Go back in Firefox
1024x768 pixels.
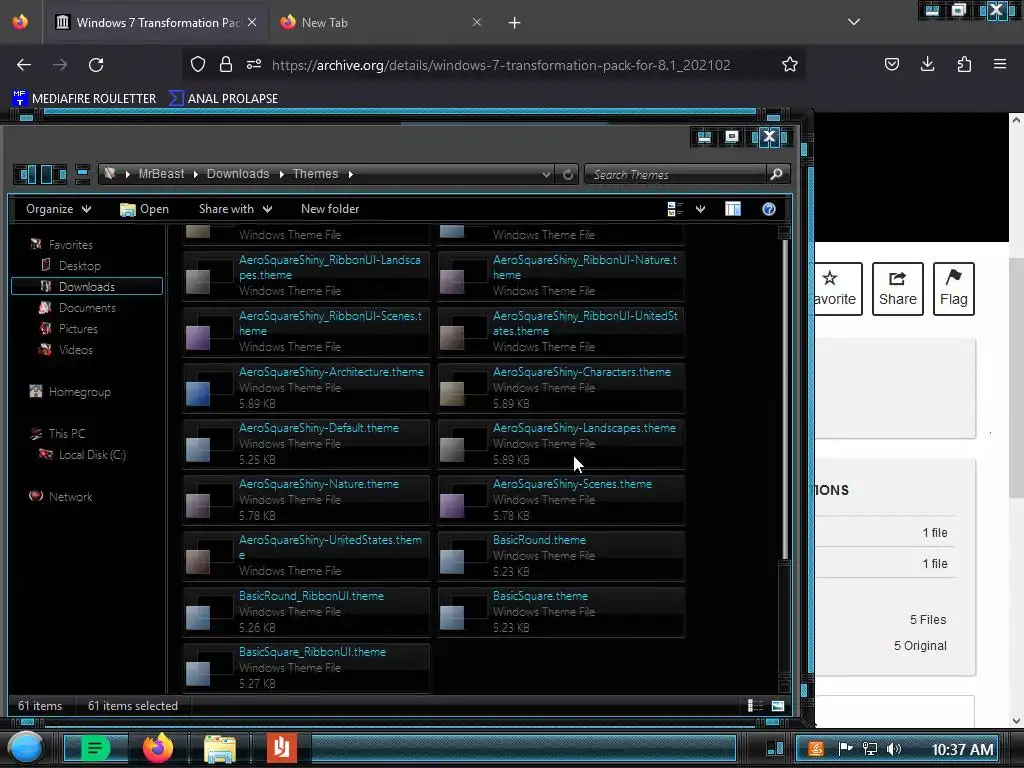point(24,65)
